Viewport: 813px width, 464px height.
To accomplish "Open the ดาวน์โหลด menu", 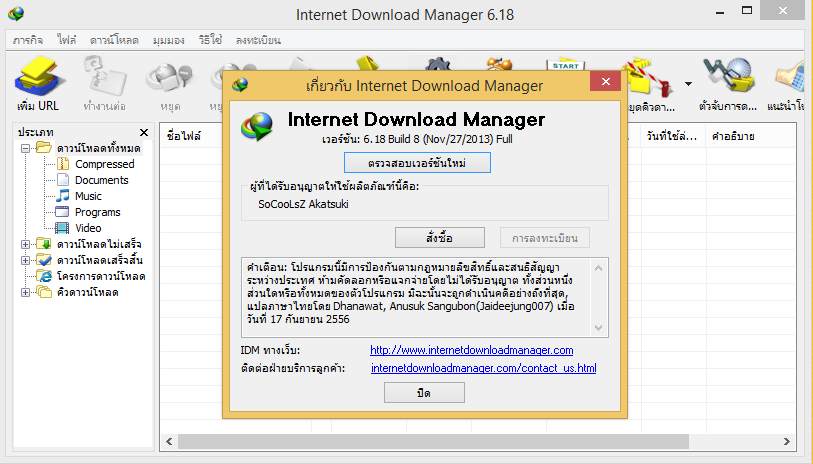I will click(x=114, y=40).
